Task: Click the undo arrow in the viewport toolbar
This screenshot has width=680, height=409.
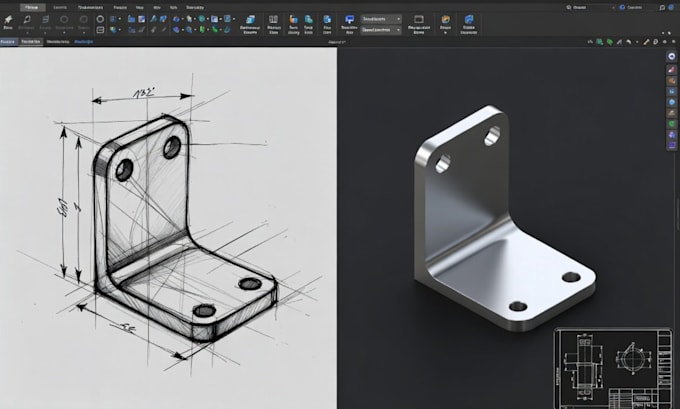Action: pos(628,42)
